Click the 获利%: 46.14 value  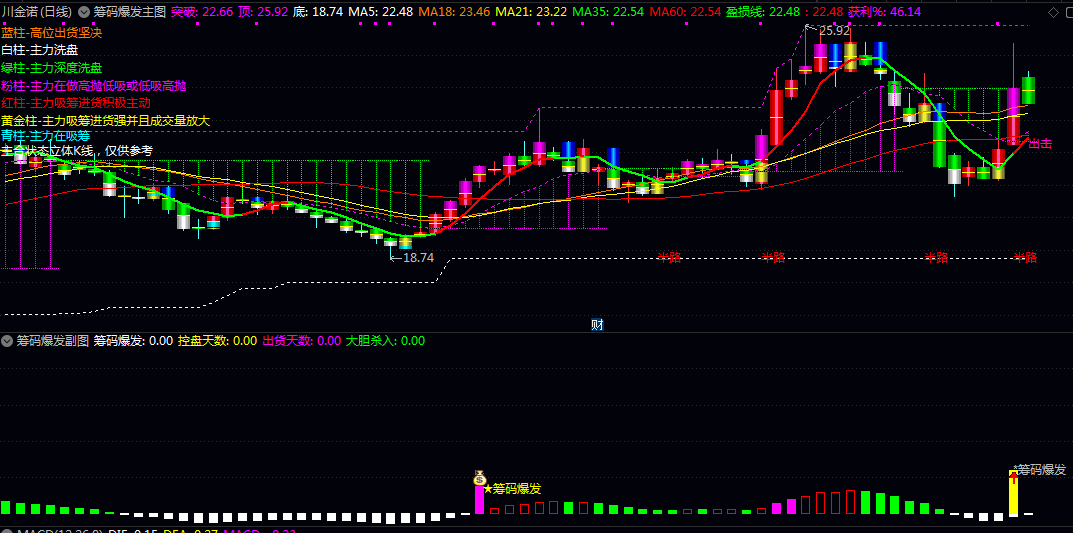(884, 12)
